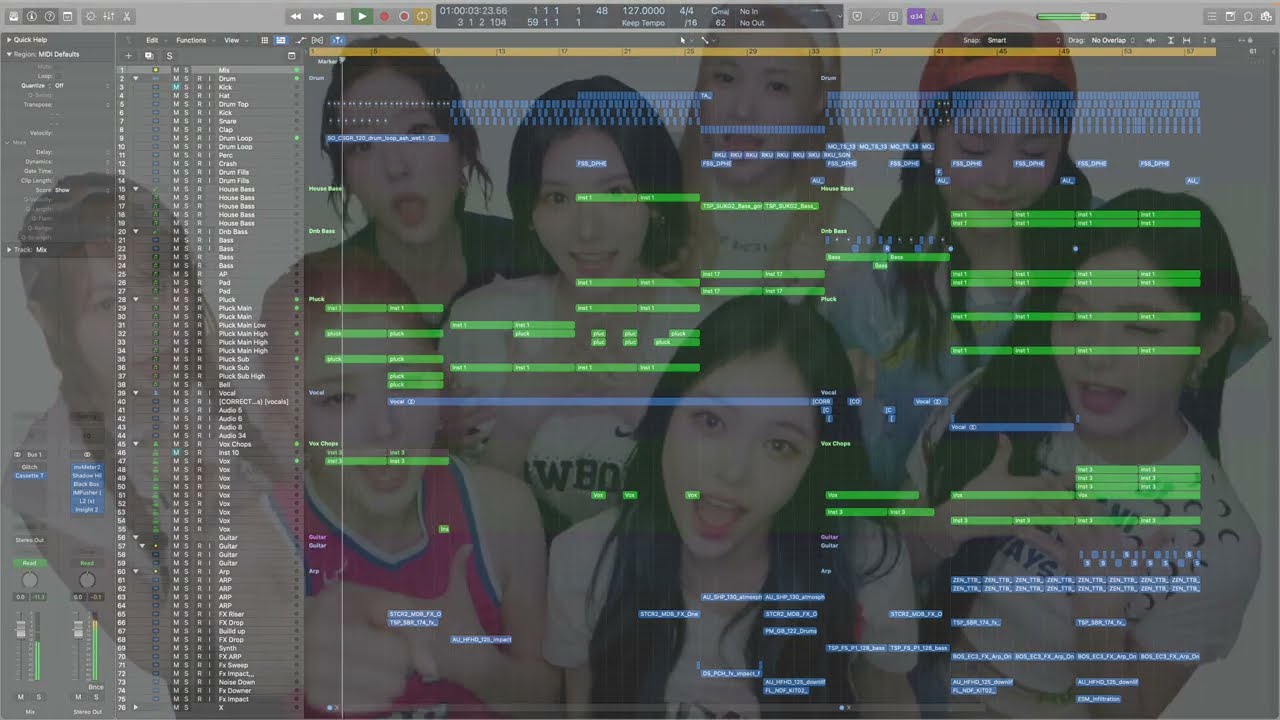Open the Note Pads icon
The image size is (1280, 720).
point(1230,16)
